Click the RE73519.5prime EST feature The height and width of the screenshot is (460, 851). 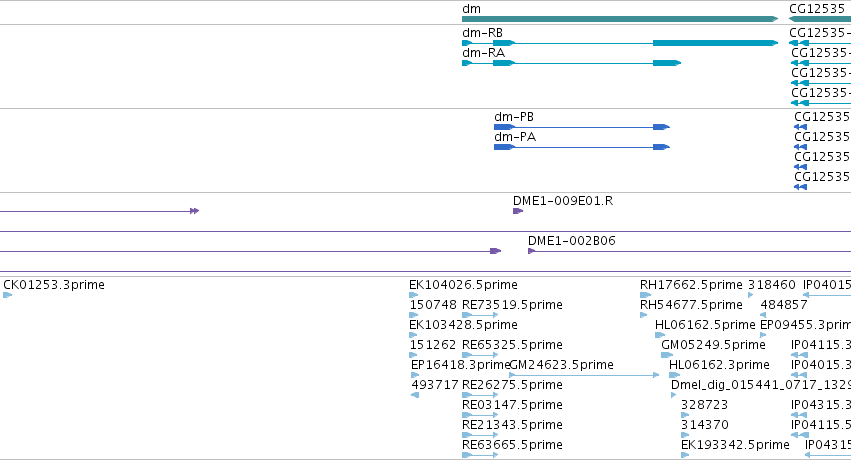coord(480,315)
